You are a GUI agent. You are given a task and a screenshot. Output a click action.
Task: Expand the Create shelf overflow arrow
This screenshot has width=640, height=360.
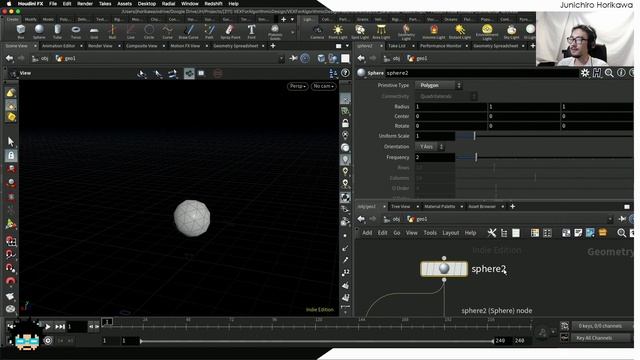292,32
